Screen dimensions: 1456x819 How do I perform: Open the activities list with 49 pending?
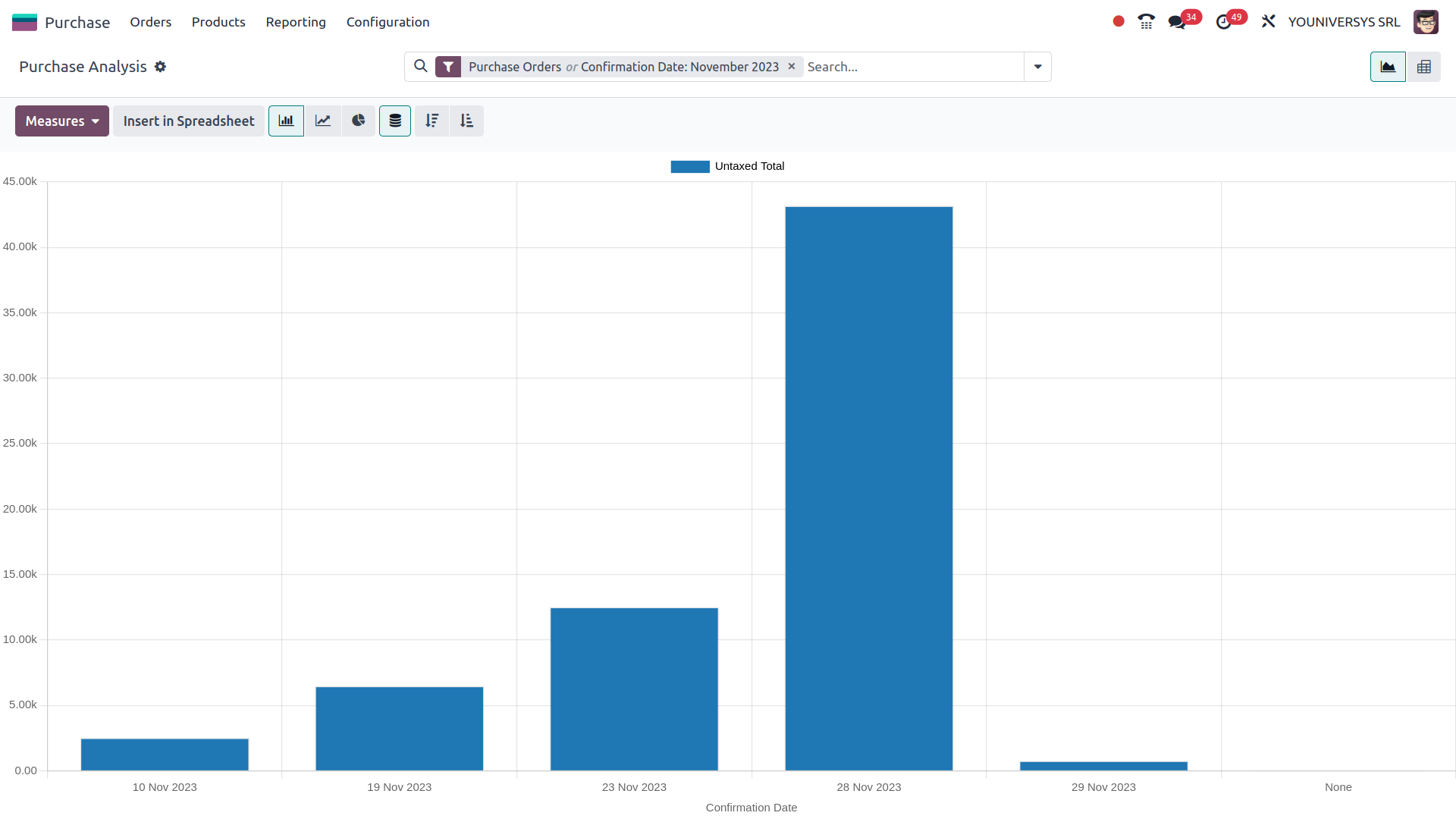pos(1224,21)
